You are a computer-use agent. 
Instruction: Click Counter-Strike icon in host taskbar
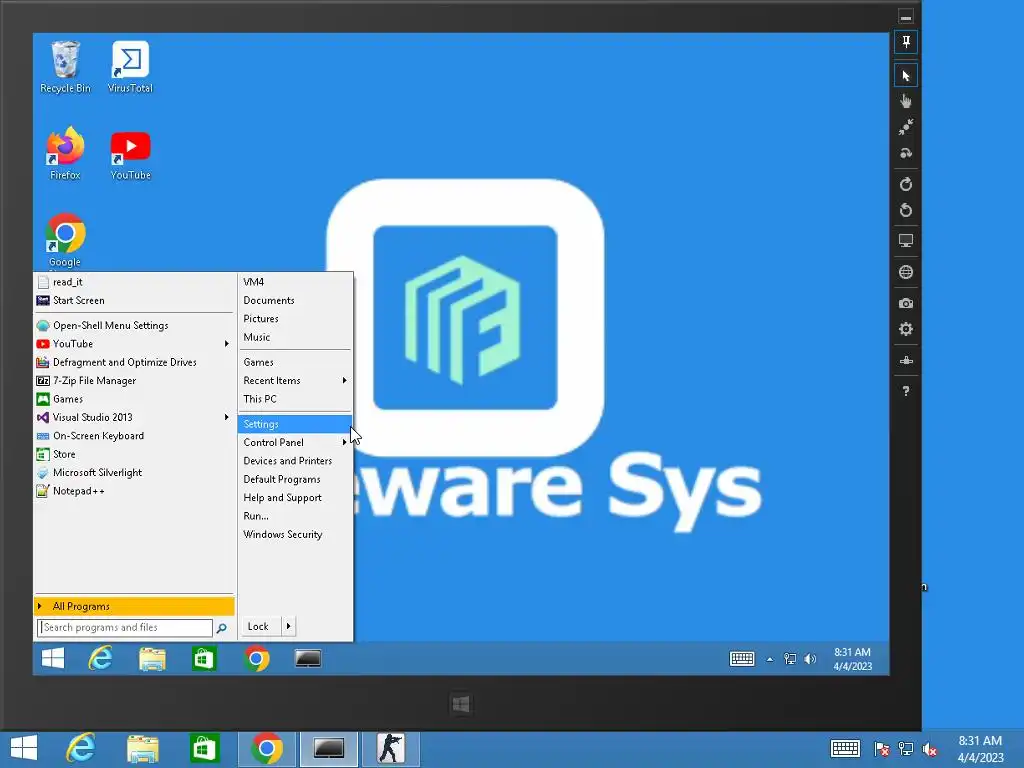point(391,748)
